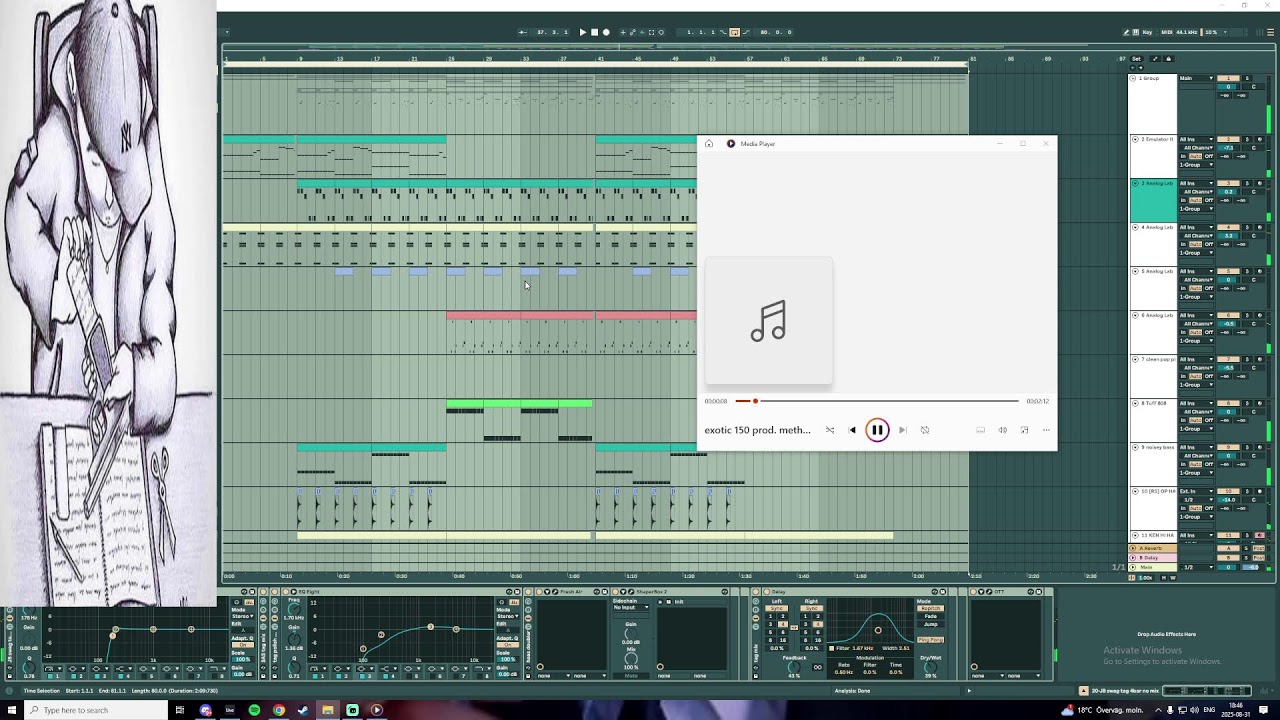Viewport: 1280px width, 720px height.
Task: Click Ableton transport Play button
Action: (583, 32)
